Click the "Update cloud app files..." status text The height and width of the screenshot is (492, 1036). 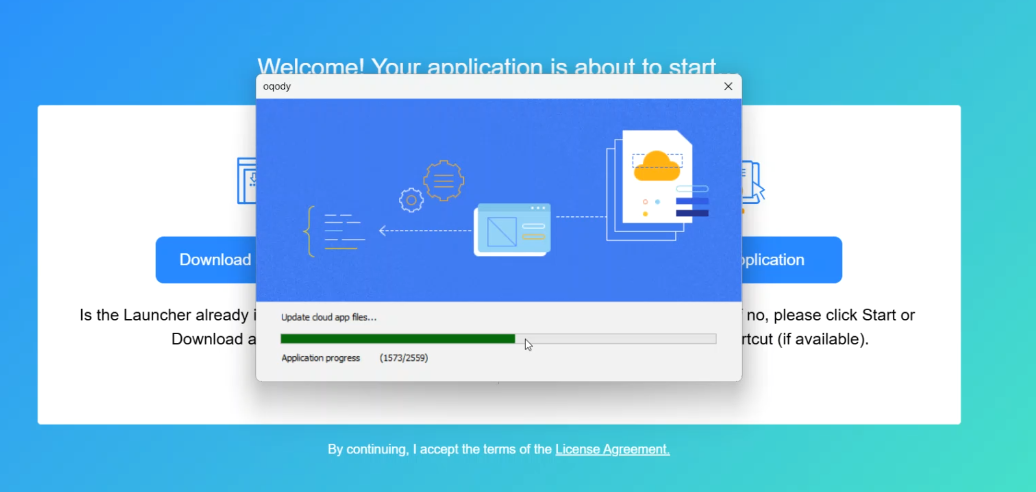(329, 317)
